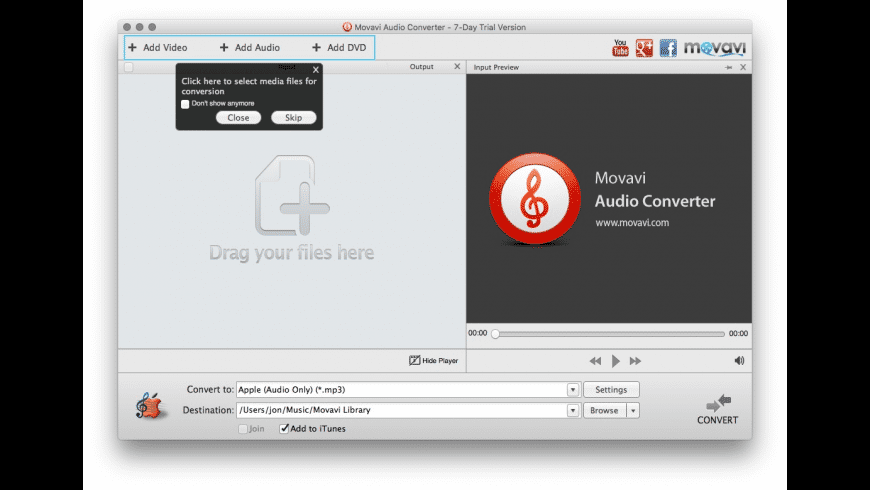Check 'Don't show anymore' box
Viewport: 870px width, 490px height.
[x=185, y=104]
